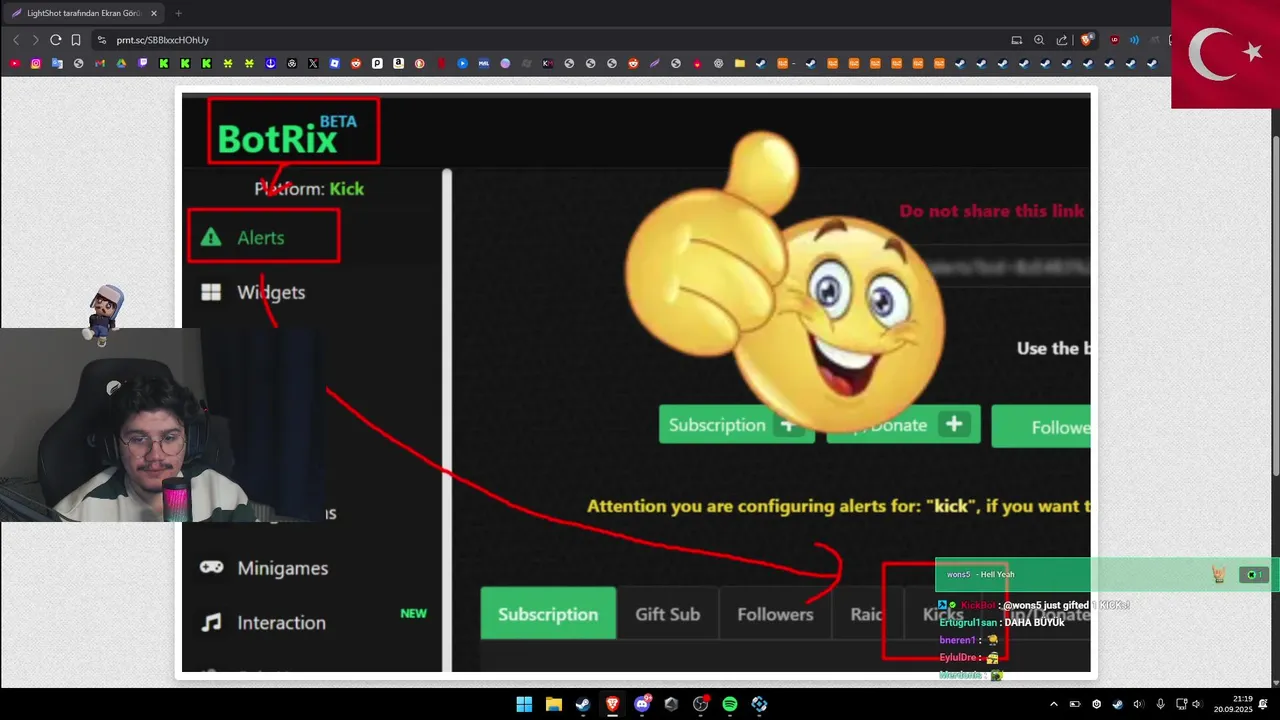This screenshot has height=720, width=1280.
Task: Open site settings icon in address bar
Action: pyautogui.click(x=102, y=40)
